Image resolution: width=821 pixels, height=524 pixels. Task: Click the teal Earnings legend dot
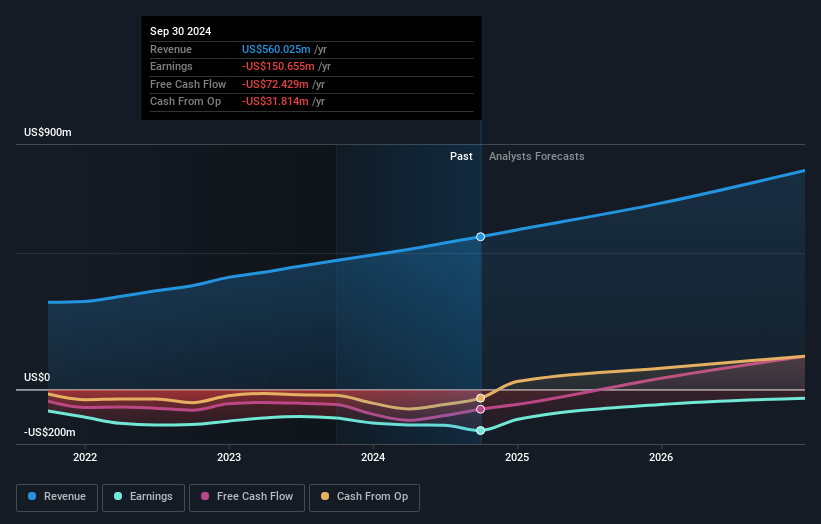(118, 496)
